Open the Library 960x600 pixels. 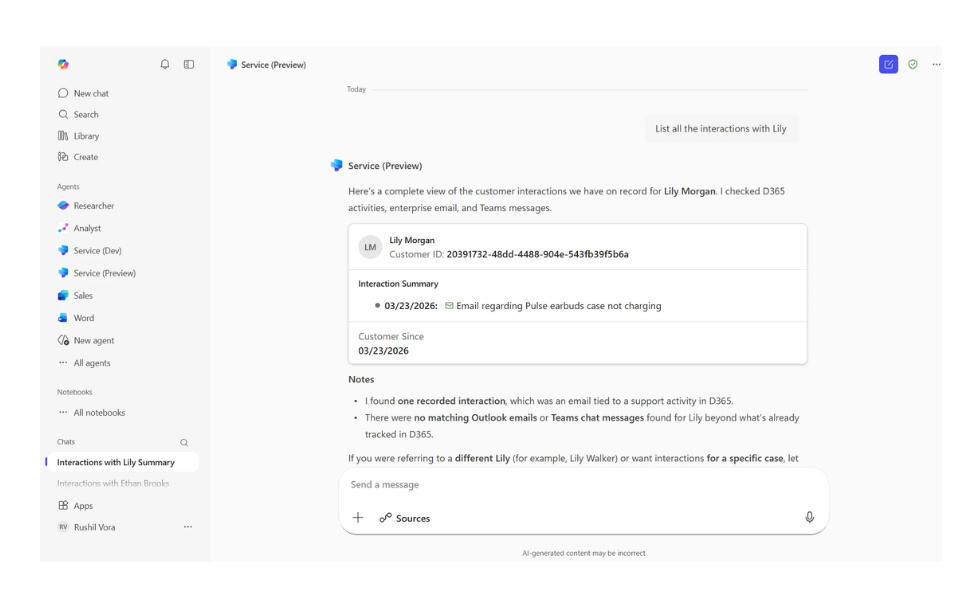(x=78, y=136)
